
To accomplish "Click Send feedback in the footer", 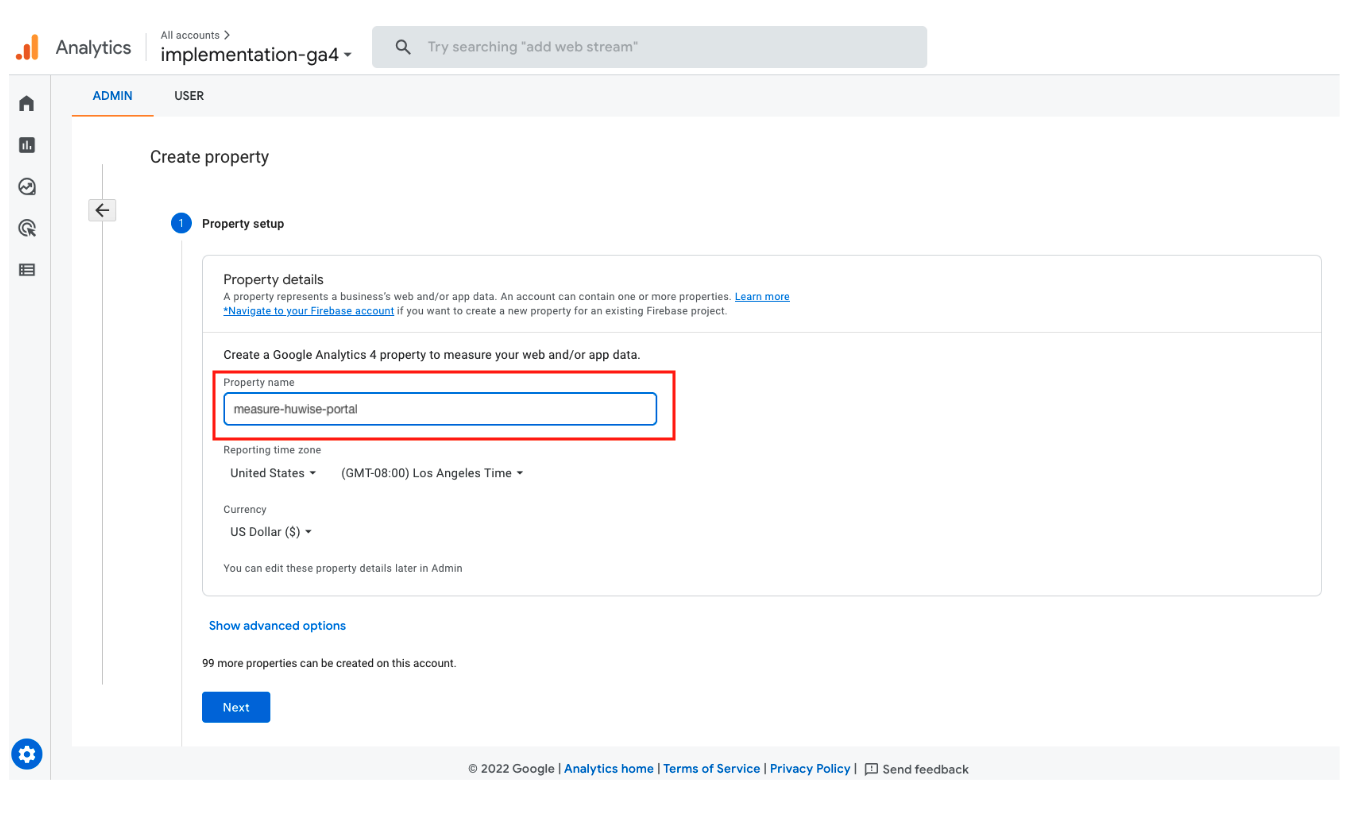I will pyautogui.click(x=916, y=769).
